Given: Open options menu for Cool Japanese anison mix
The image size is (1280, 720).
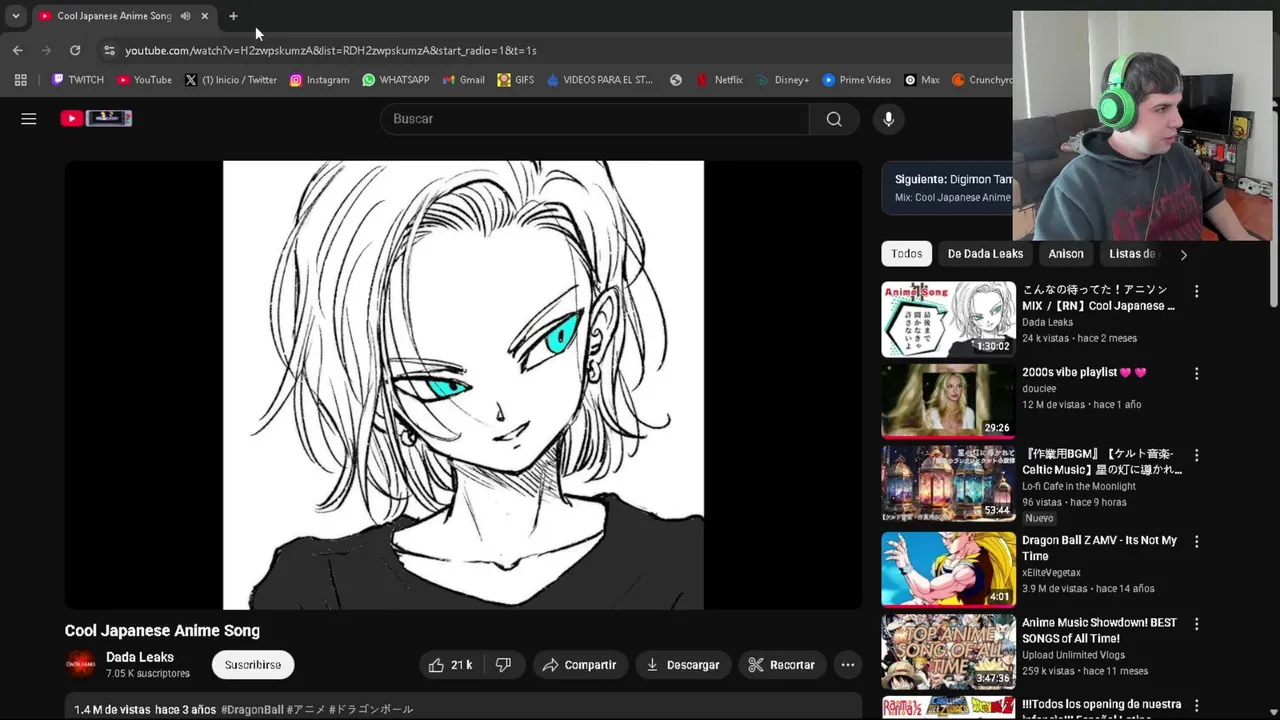Looking at the screenshot, I should click(1196, 292).
